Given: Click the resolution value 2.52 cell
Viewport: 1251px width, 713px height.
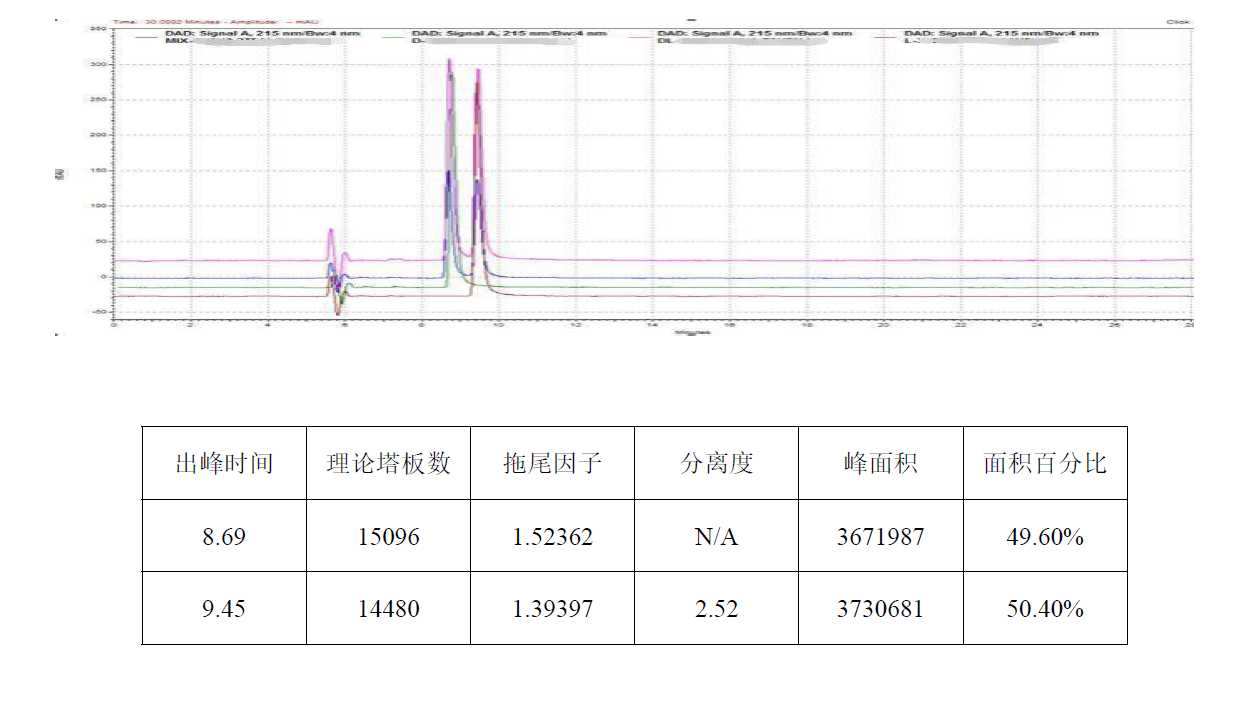Looking at the screenshot, I should pos(716,609).
